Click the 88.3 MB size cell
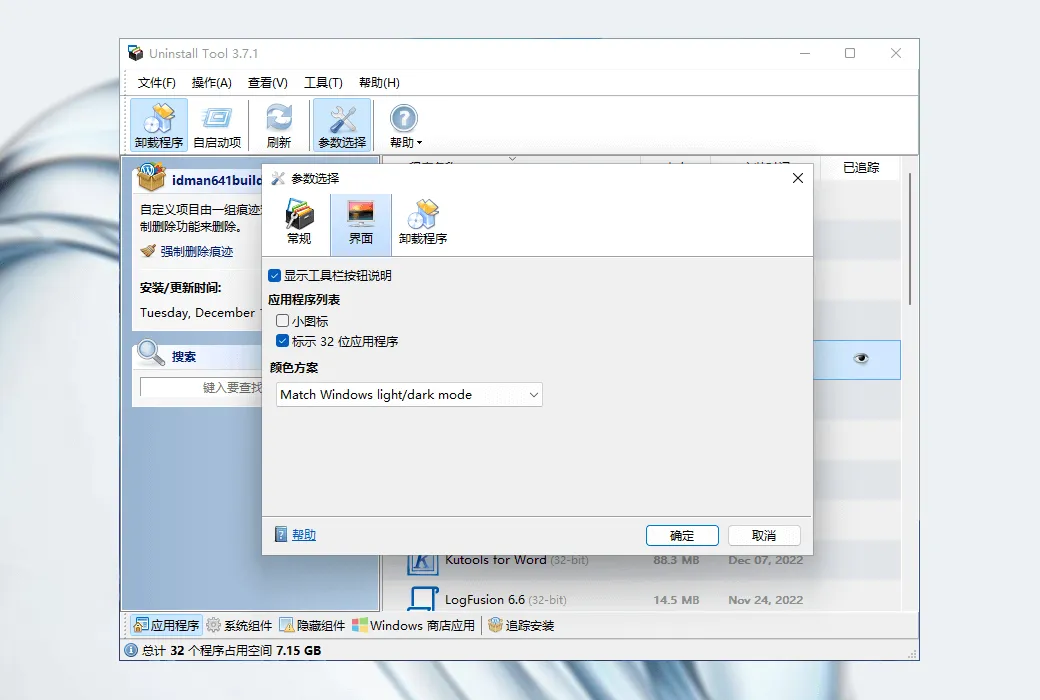Image resolution: width=1040 pixels, height=700 pixels. pyautogui.click(x=676, y=560)
